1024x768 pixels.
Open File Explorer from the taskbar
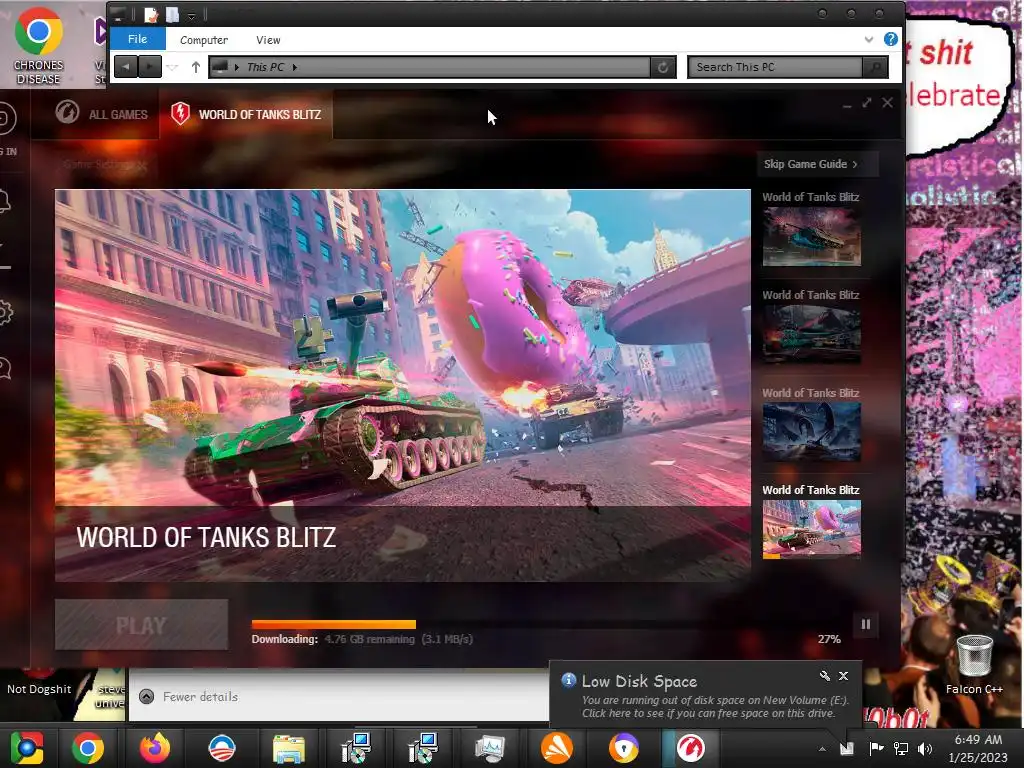click(288, 748)
